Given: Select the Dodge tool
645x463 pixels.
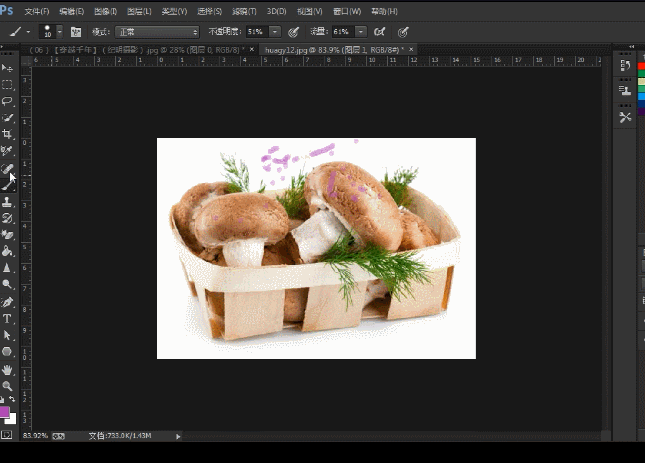Looking at the screenshot, I should 7,285.
